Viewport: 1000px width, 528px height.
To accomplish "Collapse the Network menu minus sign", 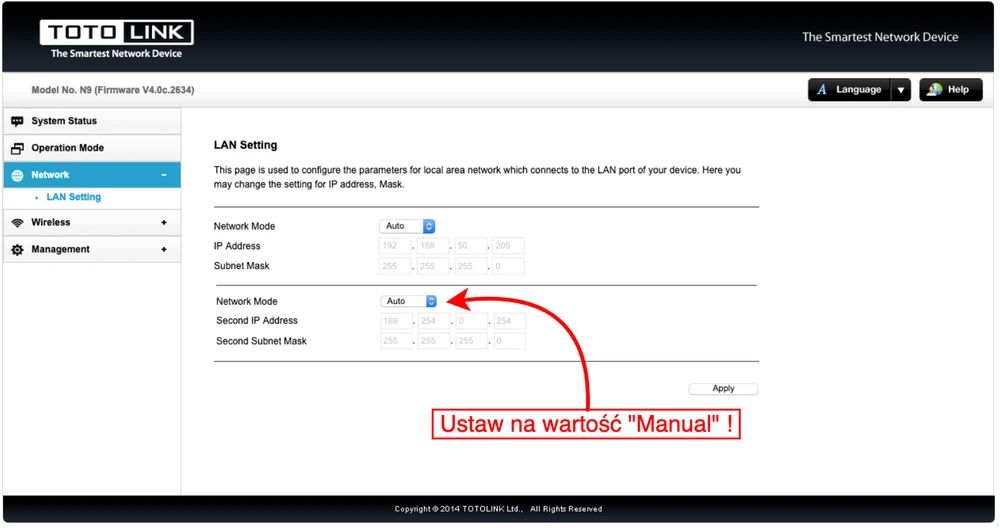I will click(x=164, y=175).
